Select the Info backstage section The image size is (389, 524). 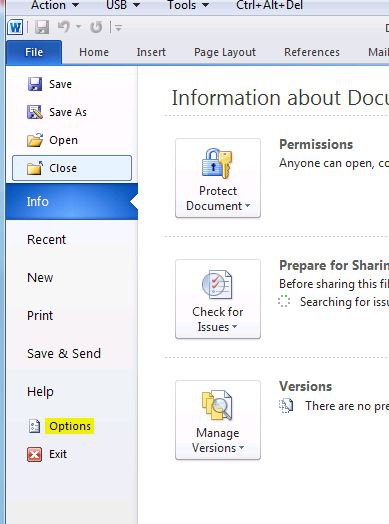[x=72, y=201]
